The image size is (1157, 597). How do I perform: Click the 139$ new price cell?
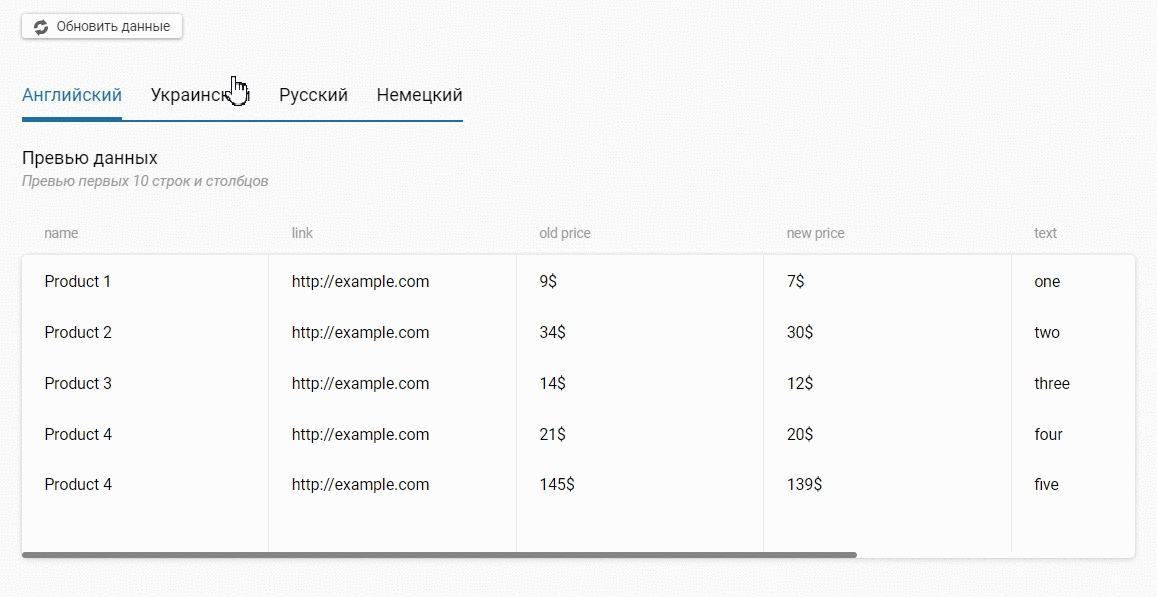tap(804, 485)
